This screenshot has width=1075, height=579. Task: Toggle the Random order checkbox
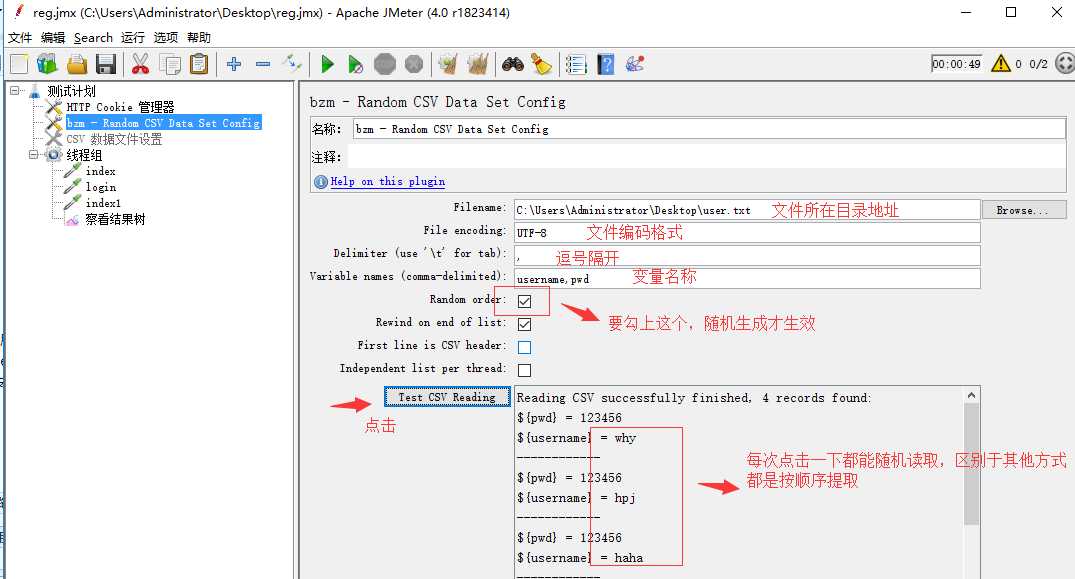coord(524,301)
